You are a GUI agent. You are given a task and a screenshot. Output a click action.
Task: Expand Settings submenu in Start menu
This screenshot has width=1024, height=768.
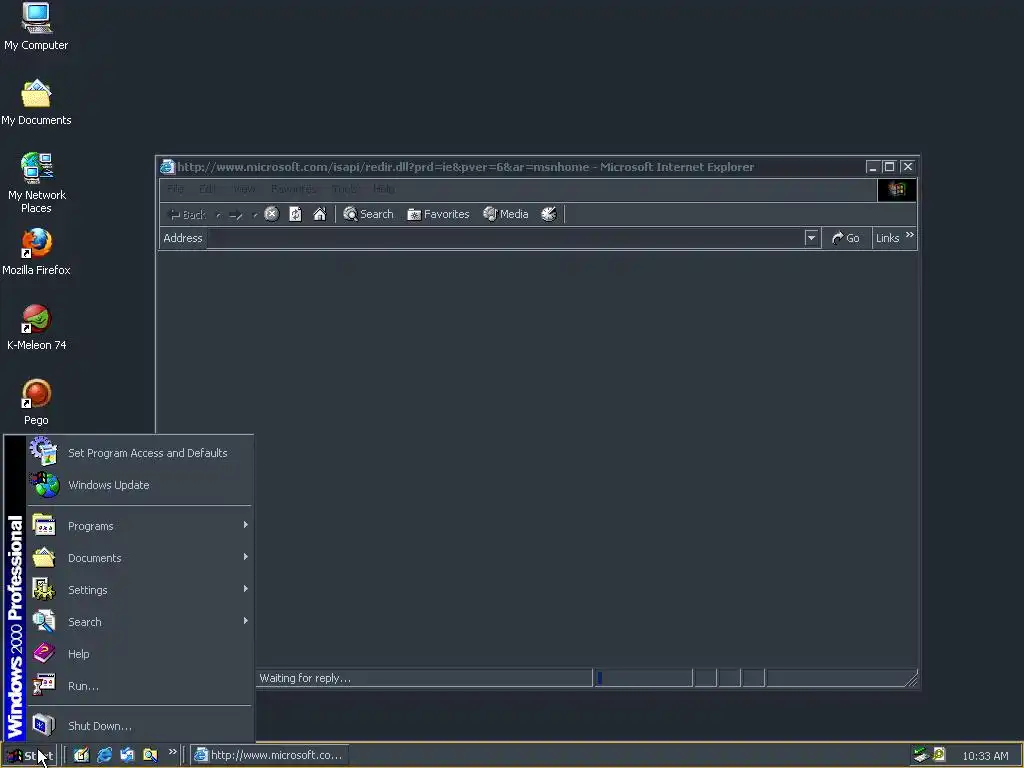pyautogui.click(x=139, y=590)
